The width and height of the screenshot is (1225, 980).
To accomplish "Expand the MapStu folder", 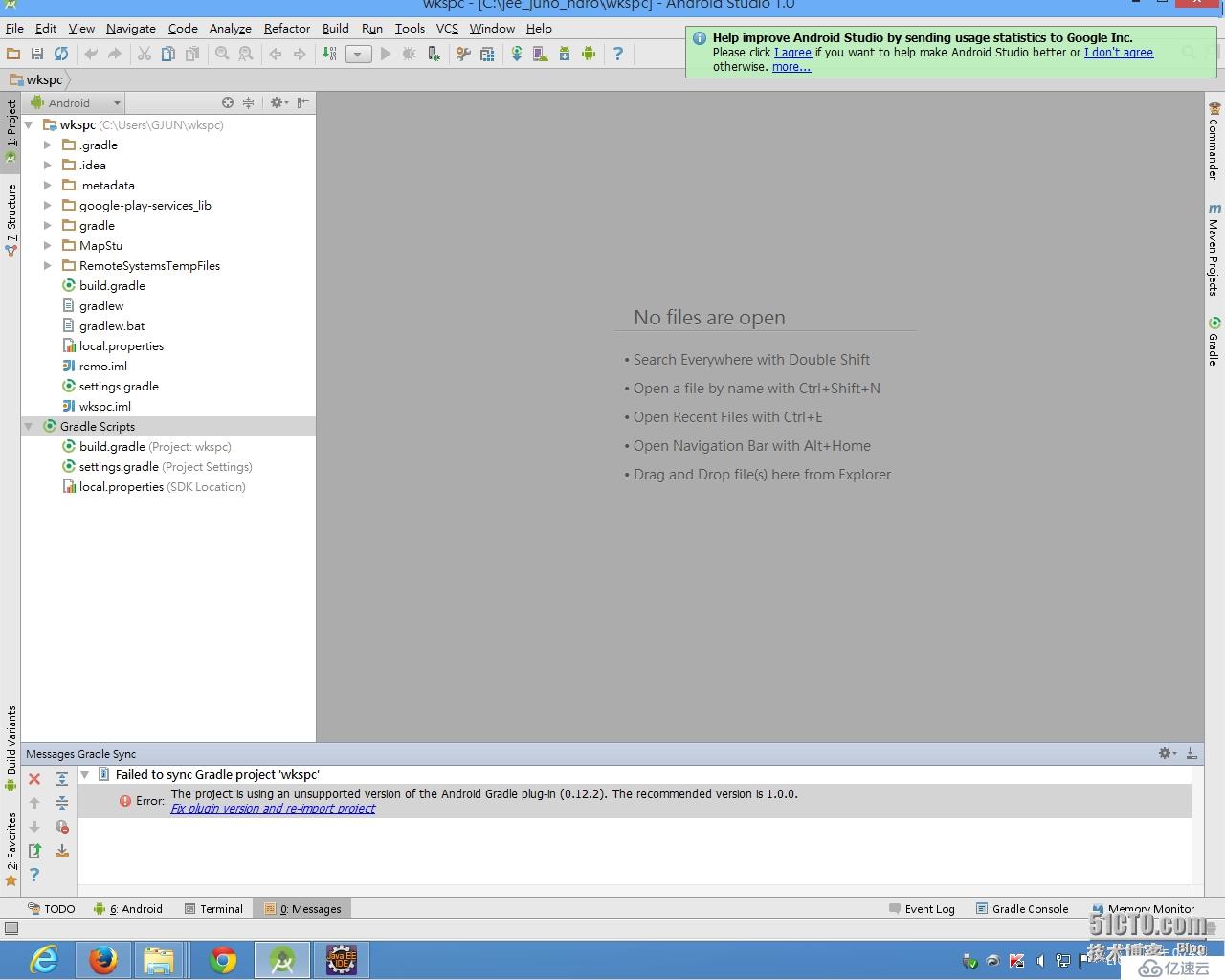I will (48, 246).
